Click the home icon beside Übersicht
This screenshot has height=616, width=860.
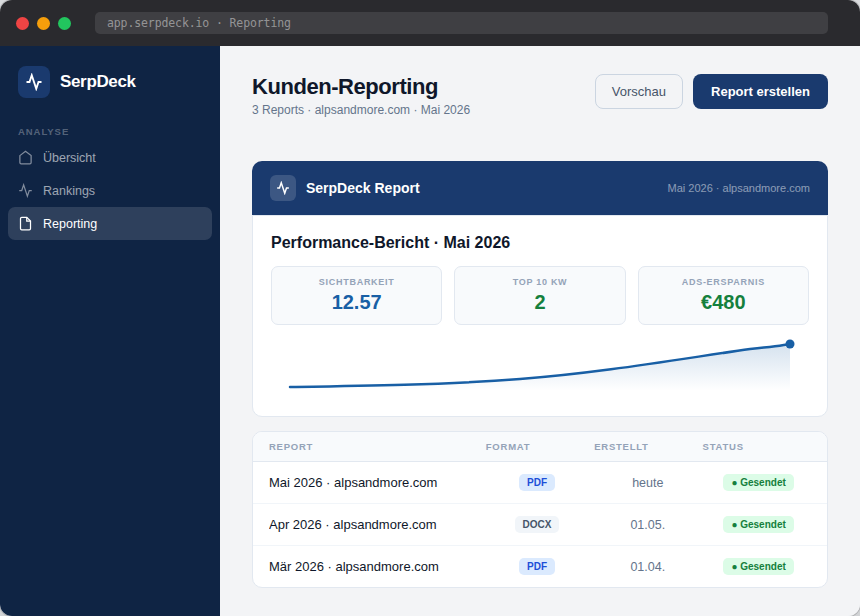26,158
